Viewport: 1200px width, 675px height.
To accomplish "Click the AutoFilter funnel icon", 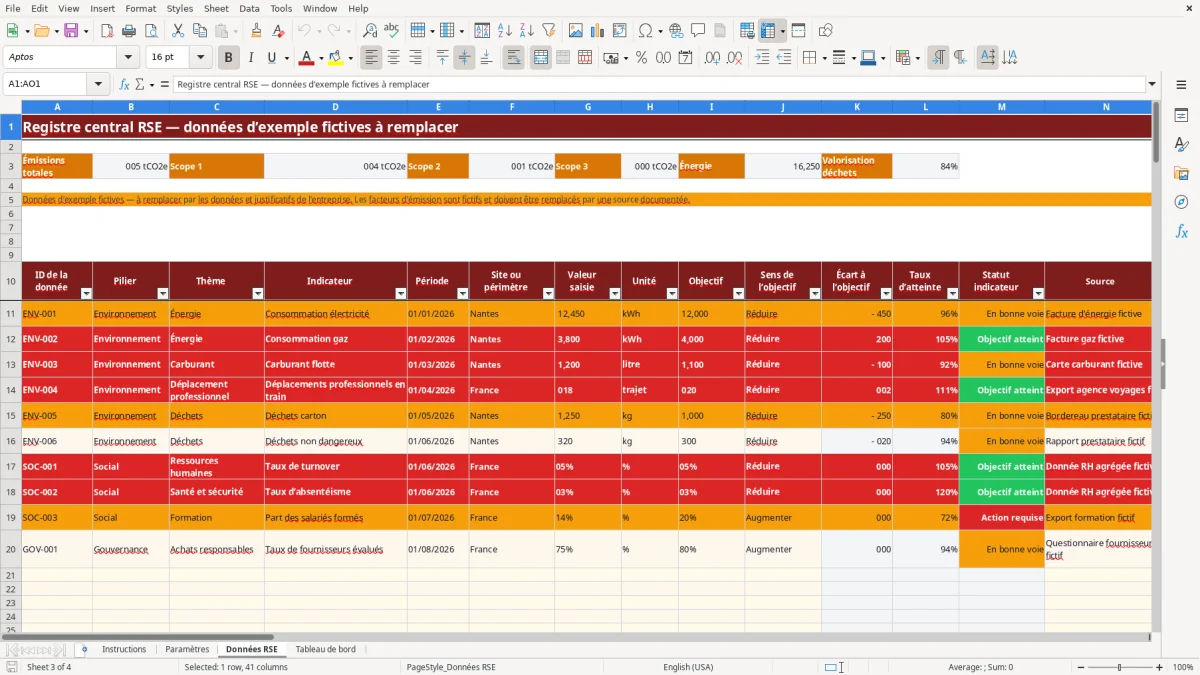I will 548,31.
